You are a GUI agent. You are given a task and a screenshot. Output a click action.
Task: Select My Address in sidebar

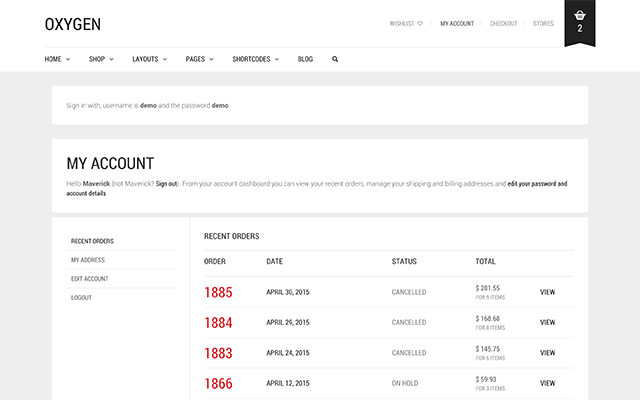click(x=88, y=260)
